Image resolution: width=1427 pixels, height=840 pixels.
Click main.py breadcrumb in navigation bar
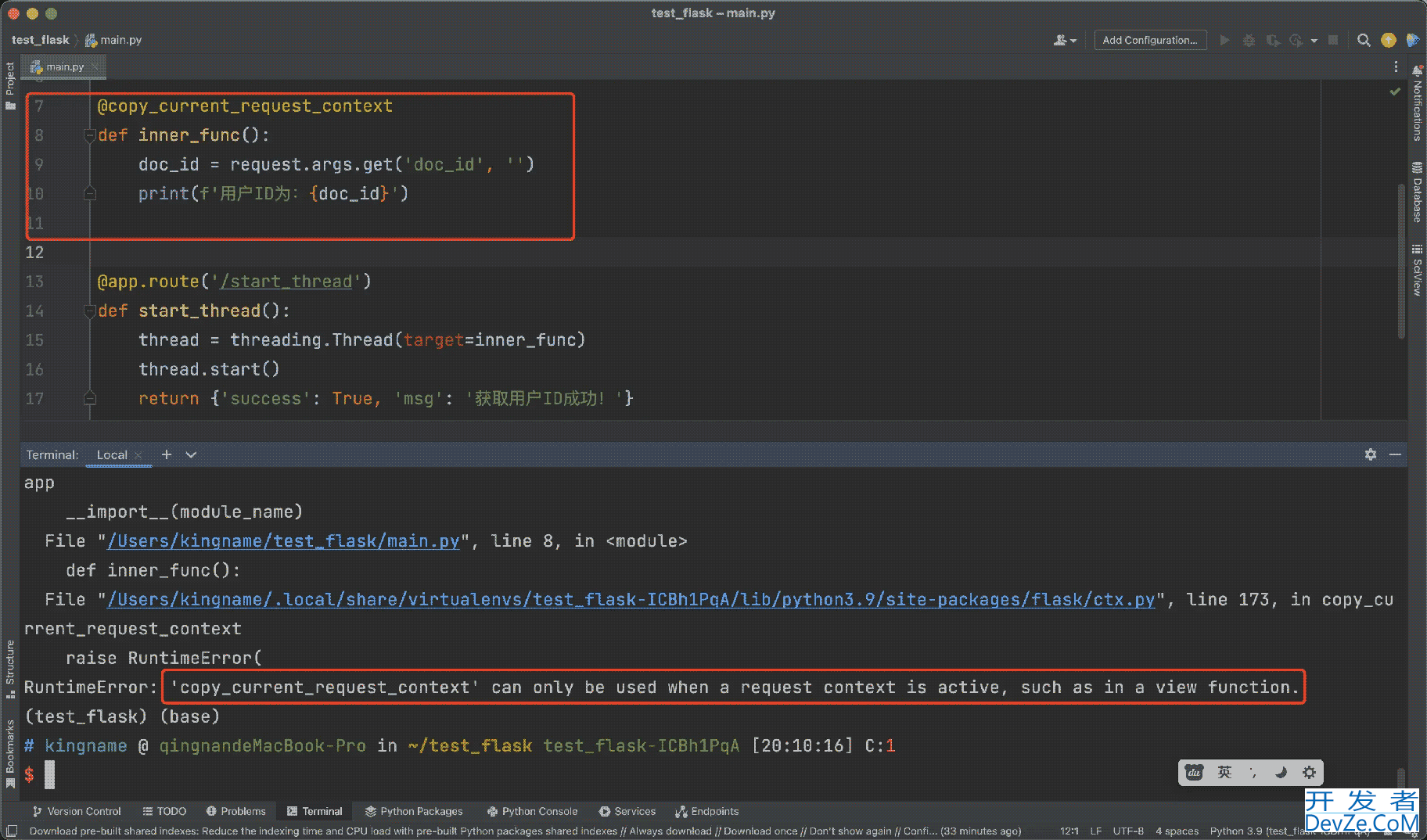click(x=113, y=40)
